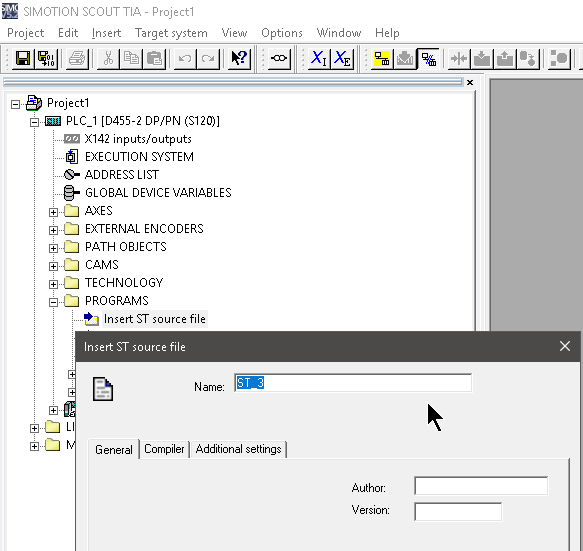Select ADDRESS LIST item
Image resolution: width=583 pixels, height=551 pixels.
point(122,175)
